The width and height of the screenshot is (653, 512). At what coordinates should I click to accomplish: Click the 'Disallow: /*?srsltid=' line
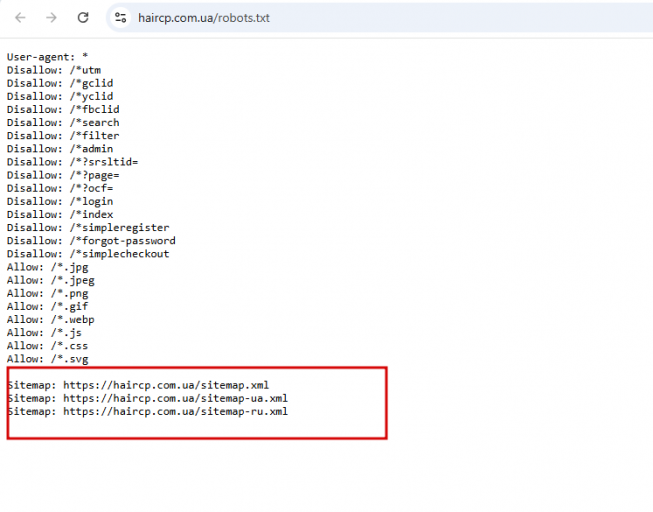point(72,162)
